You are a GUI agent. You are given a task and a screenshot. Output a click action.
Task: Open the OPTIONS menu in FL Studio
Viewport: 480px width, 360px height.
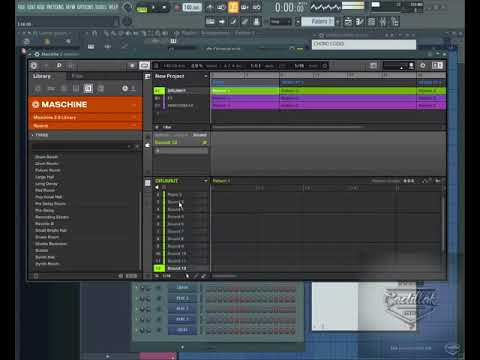pyautogui.click(x=85, y=7)
